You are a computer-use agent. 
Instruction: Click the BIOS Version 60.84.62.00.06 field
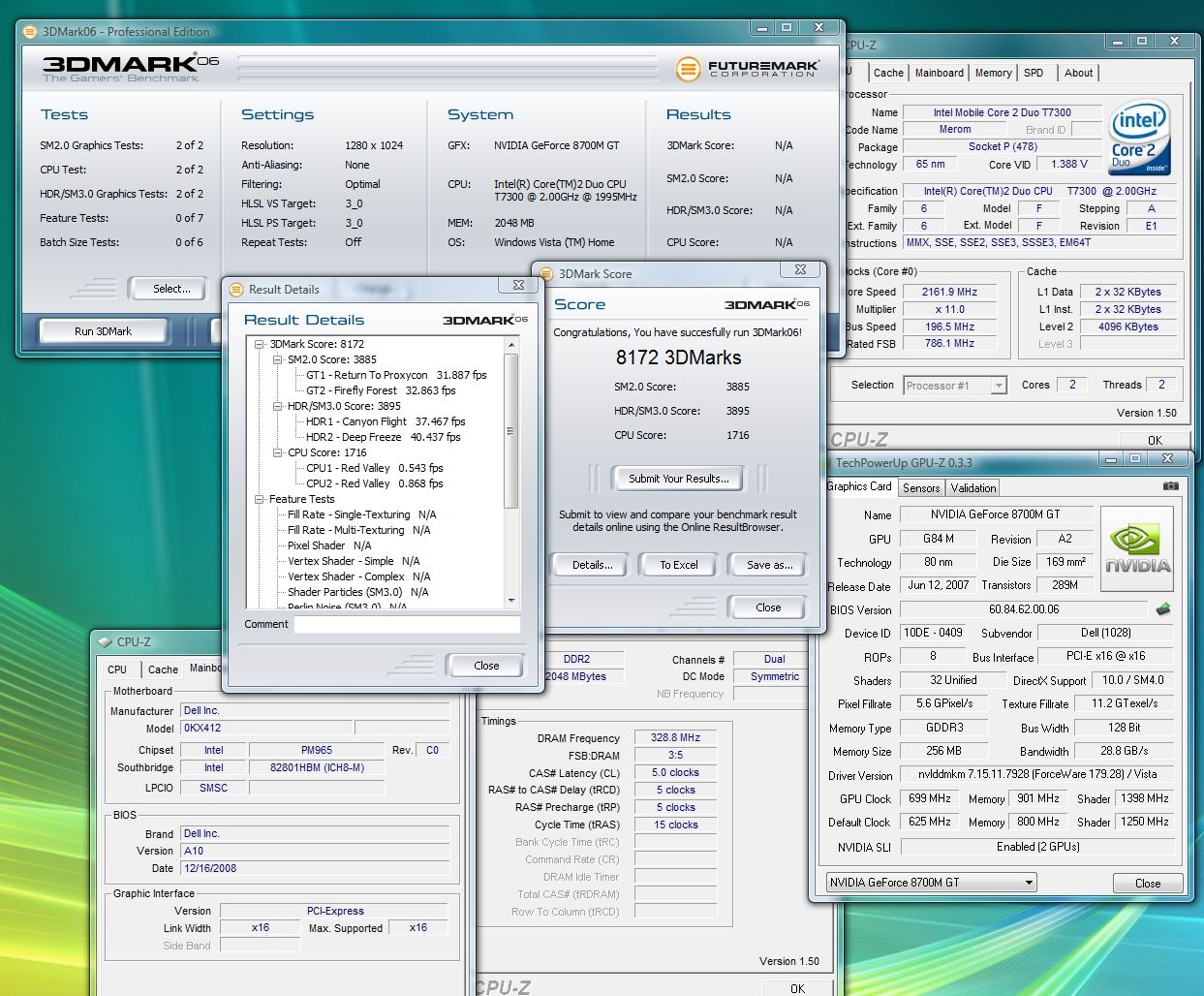(x=1024, y=609)
